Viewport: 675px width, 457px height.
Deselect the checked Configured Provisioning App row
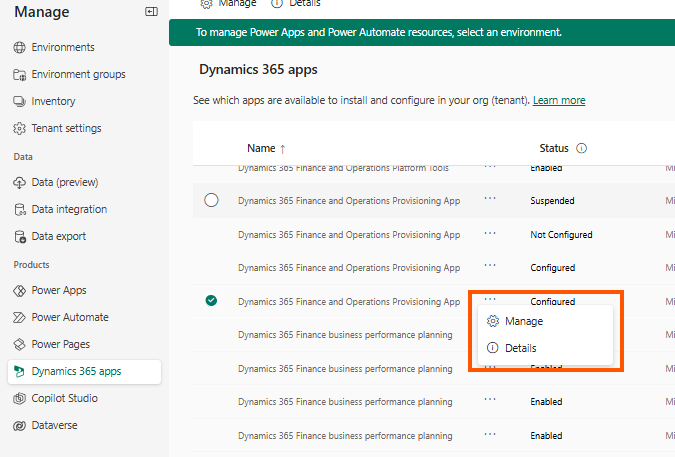[211, 300]
